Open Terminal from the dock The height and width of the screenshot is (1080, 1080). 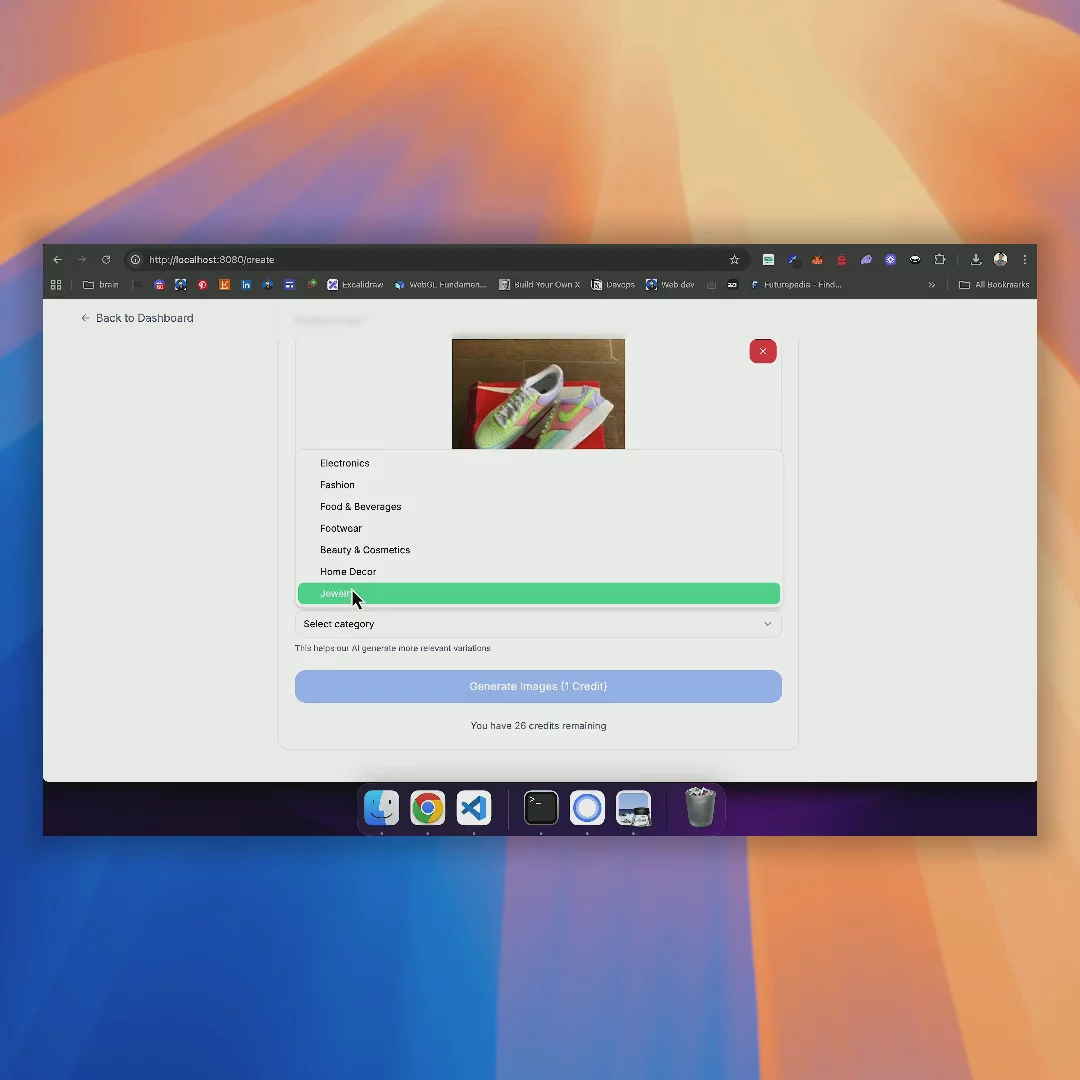(x=541, y=808)
